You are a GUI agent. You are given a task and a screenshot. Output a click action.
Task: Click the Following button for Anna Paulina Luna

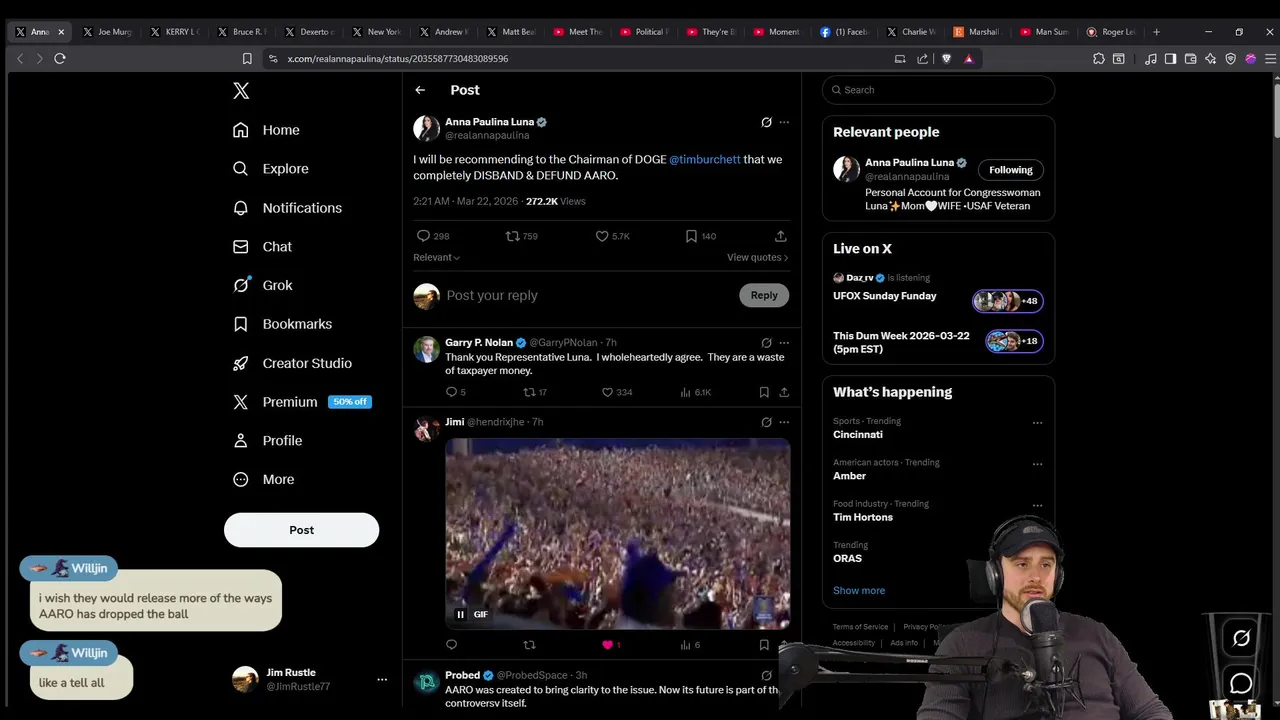pyautogui.click(x=1010, y=170)
